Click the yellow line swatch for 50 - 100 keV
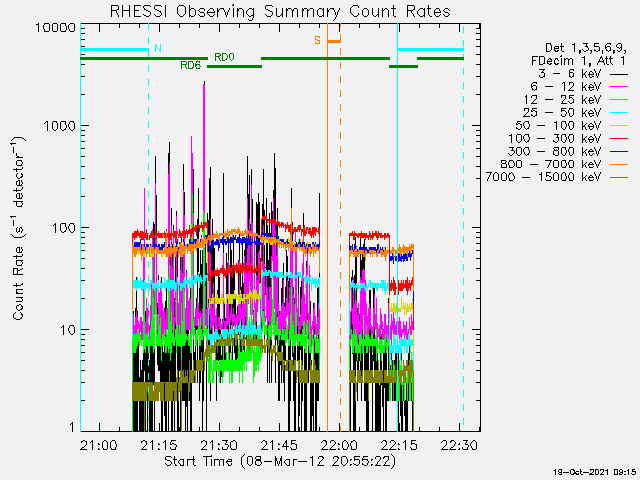This screenshot has width=640, height=480. click(x=619, y=126)
